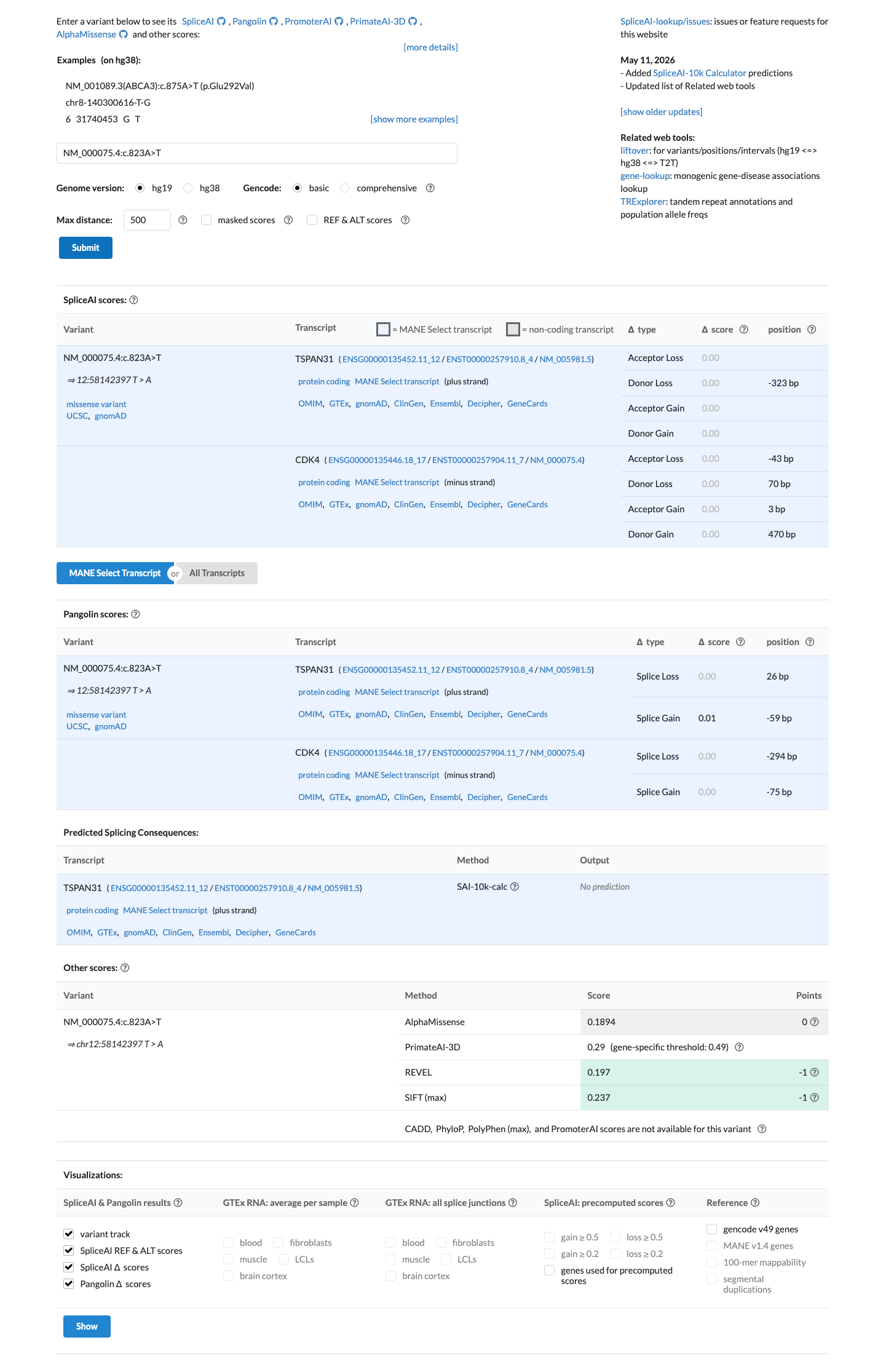The width and height of the screenshot is (894, 1372).
Task: Click help icon beside masked scores
Action: pos(288,220)
